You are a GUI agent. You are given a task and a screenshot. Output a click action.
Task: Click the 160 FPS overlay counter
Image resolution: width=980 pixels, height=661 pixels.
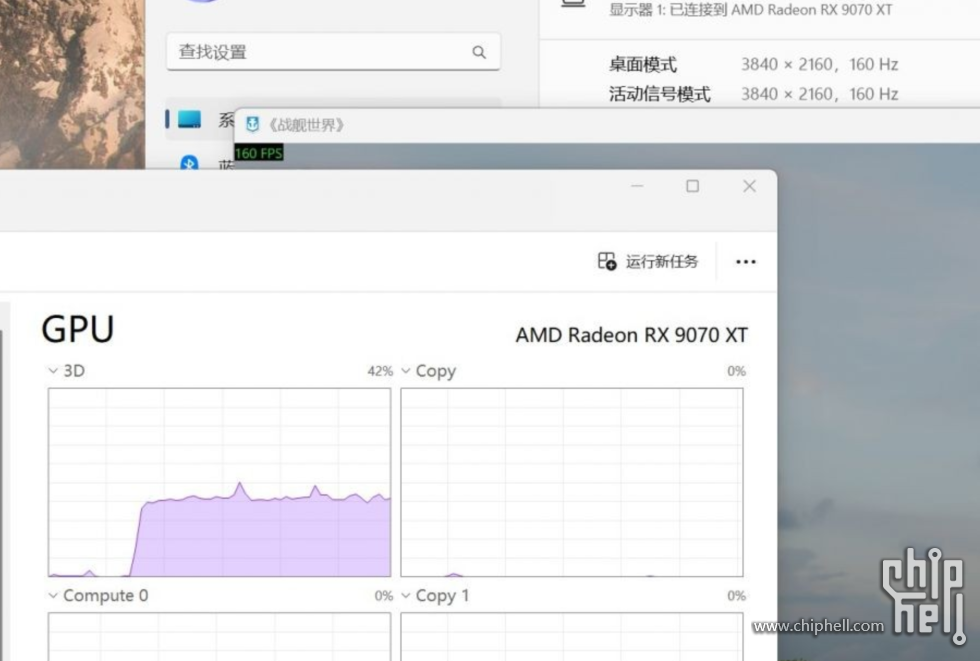(x=259, y=153)
